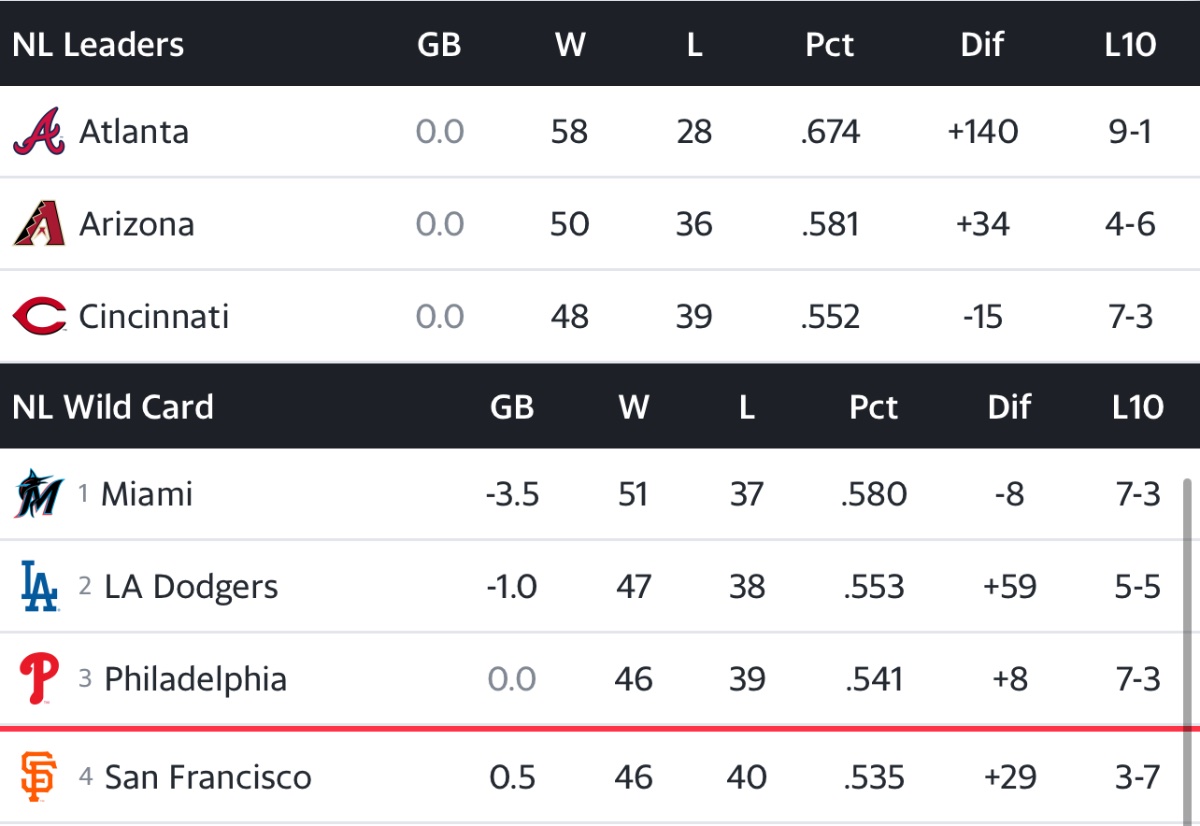
Task: Click the Arizona Diamondbacks logo icon
Action: click(x=39, y=224)
